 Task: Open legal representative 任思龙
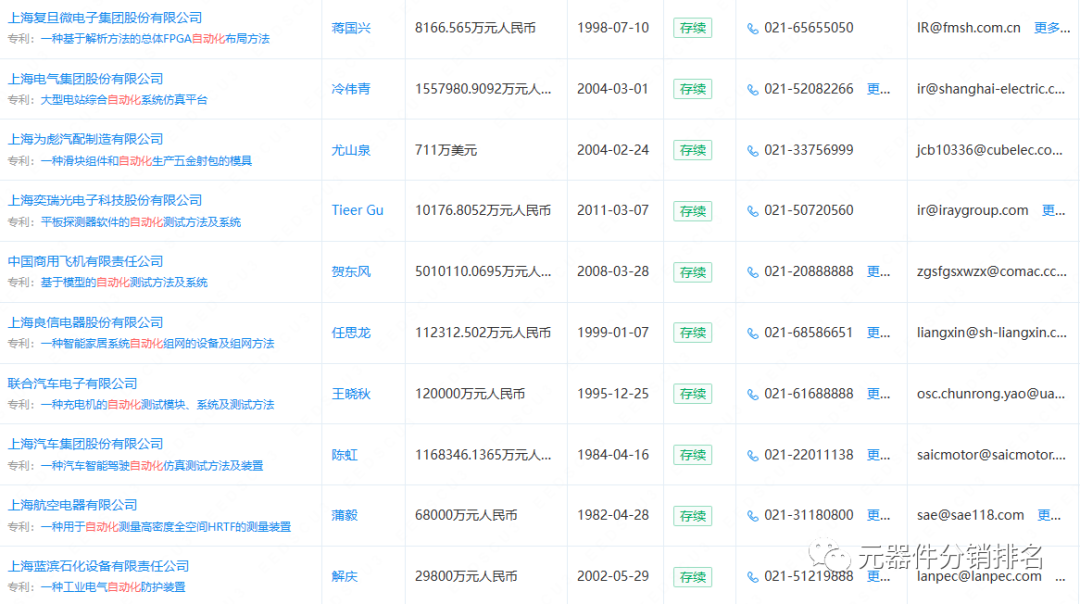pos(351,333)
